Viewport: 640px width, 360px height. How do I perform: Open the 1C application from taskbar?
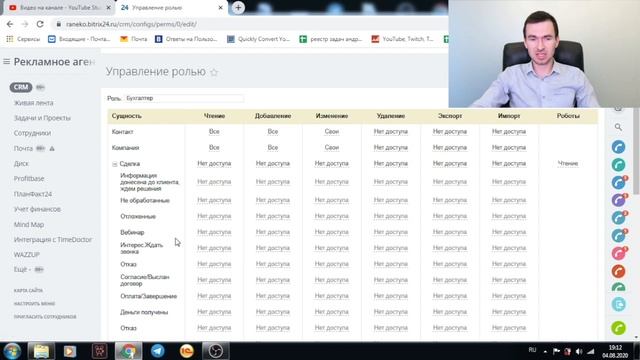point(187,351)
